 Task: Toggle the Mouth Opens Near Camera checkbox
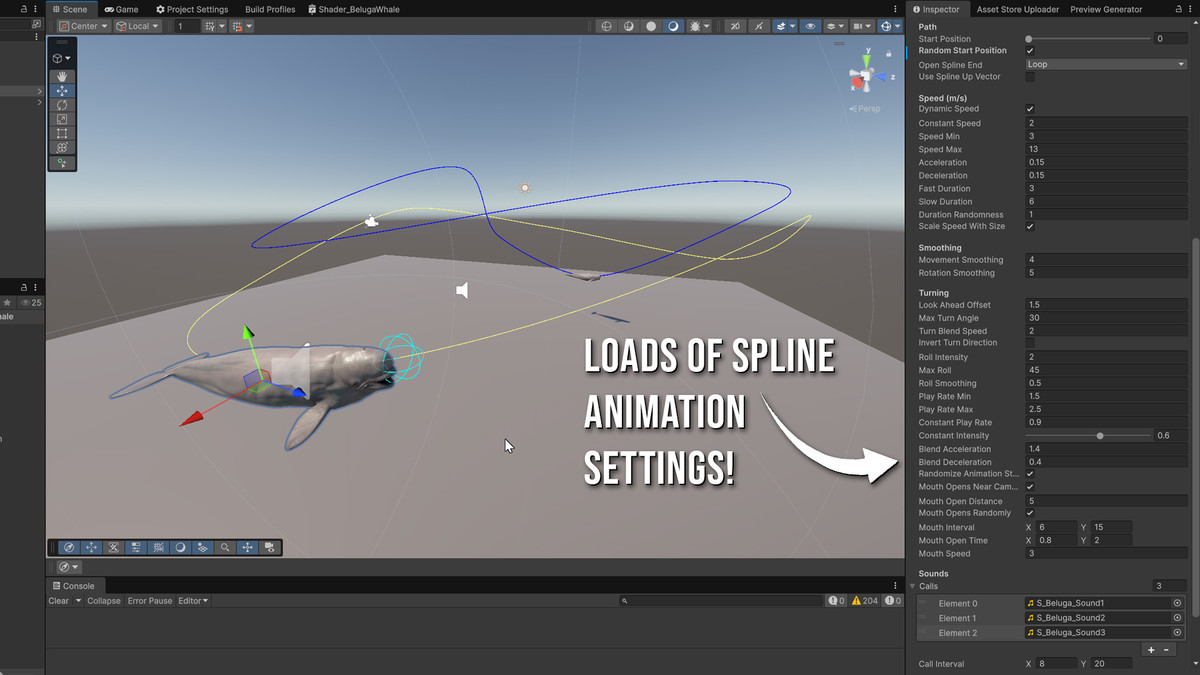1030,487
